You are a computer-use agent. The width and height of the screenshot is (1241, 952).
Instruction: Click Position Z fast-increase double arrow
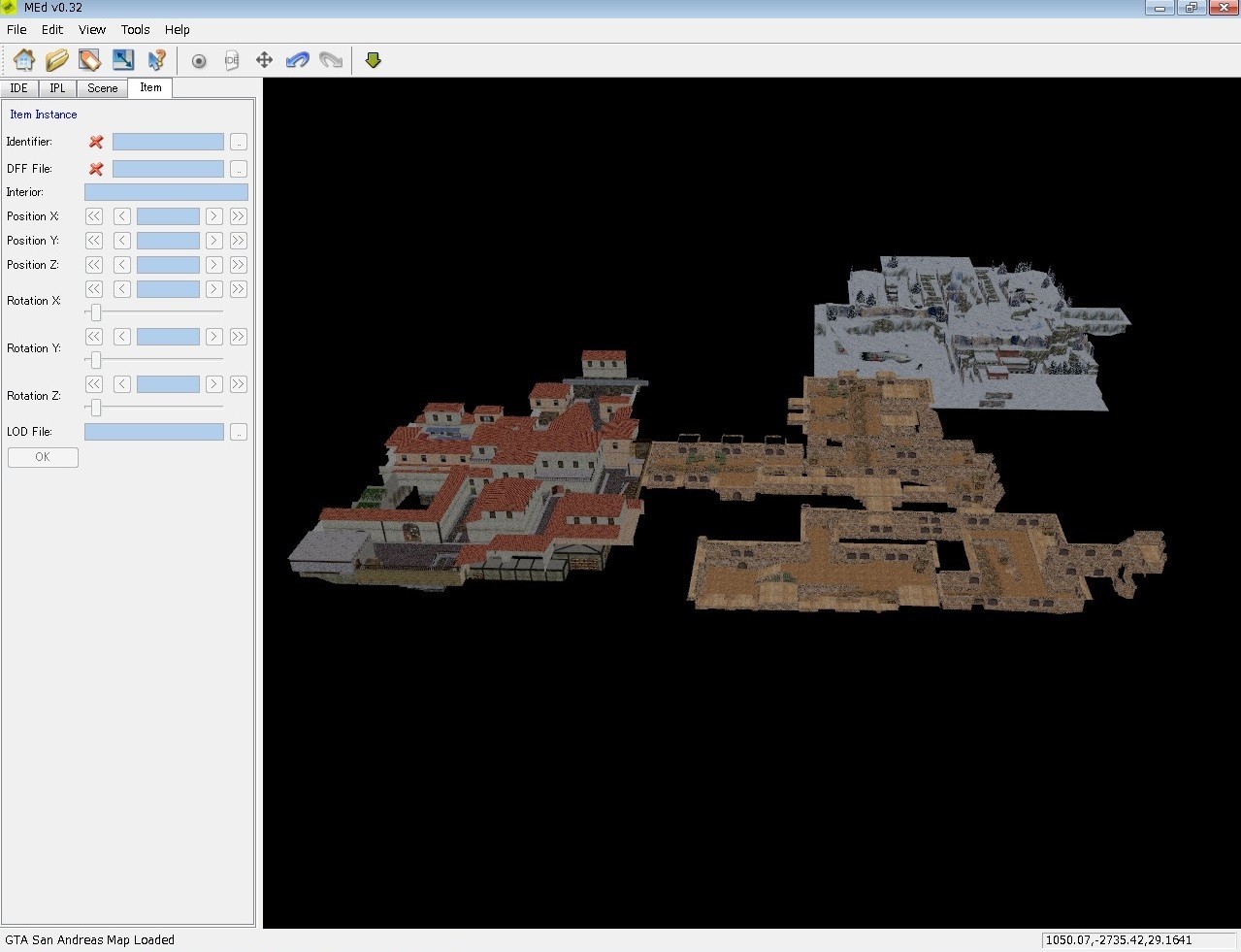coord(238,265)
